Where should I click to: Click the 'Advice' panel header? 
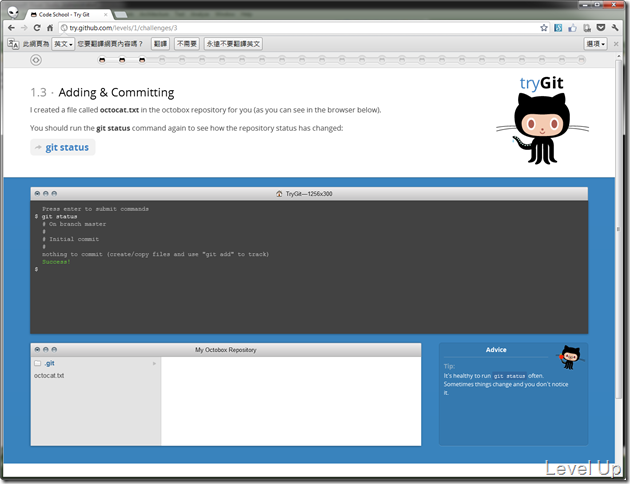pyautogui.click(x=496, y=350)
